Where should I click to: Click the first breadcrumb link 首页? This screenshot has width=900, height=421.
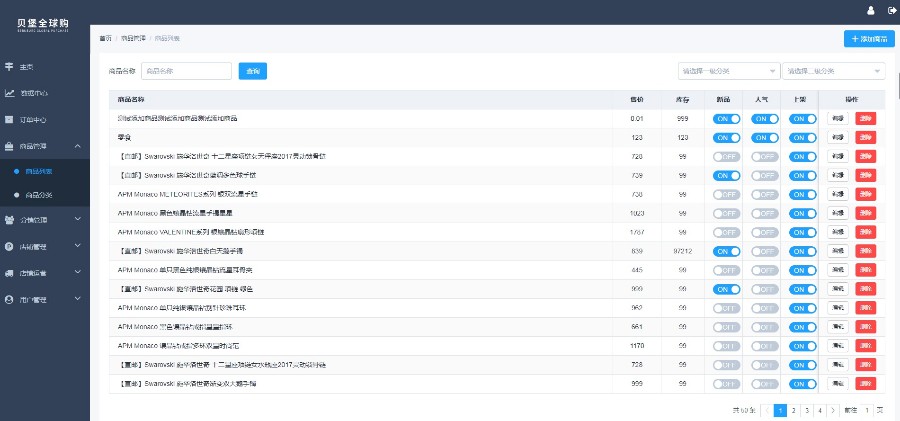(106, 38)
